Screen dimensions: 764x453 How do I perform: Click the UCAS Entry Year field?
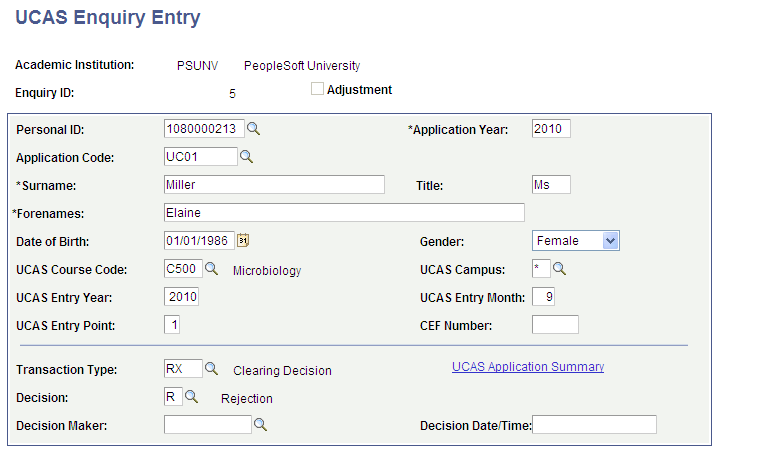click(x=181, y=296)
